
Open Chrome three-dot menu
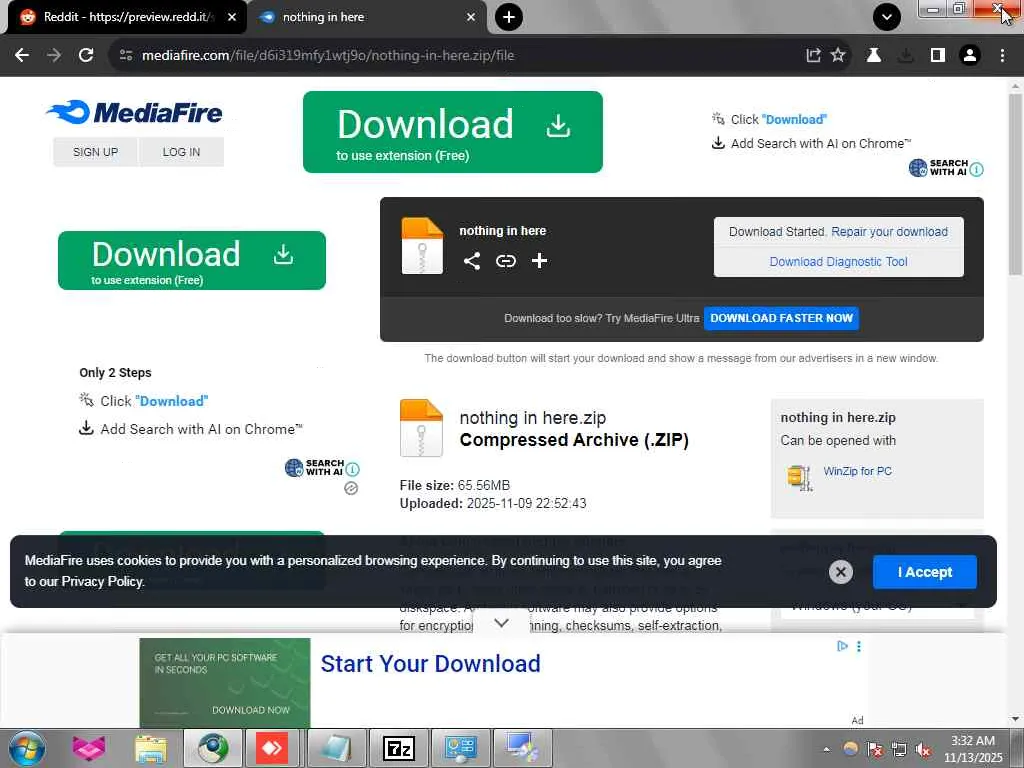click(1002, 56)
